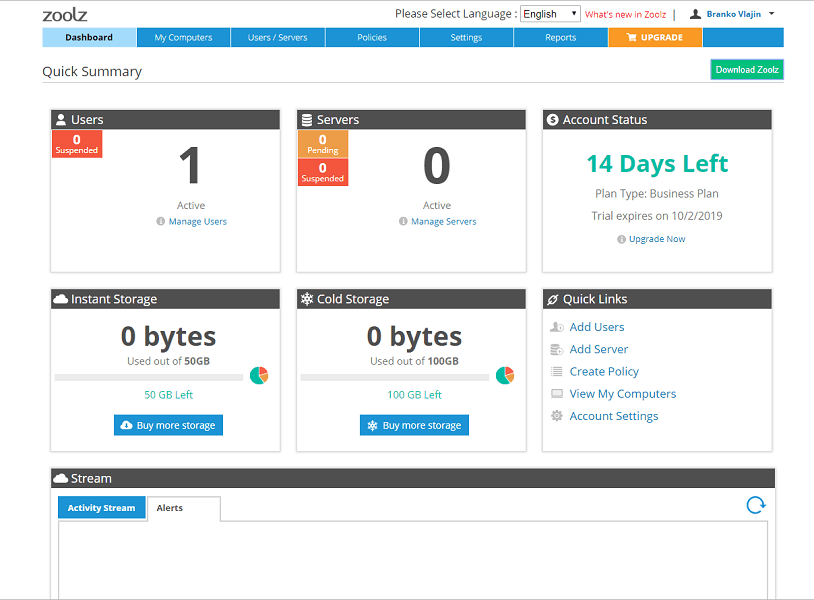Click the 50 GB Left text

click(169, 395)
